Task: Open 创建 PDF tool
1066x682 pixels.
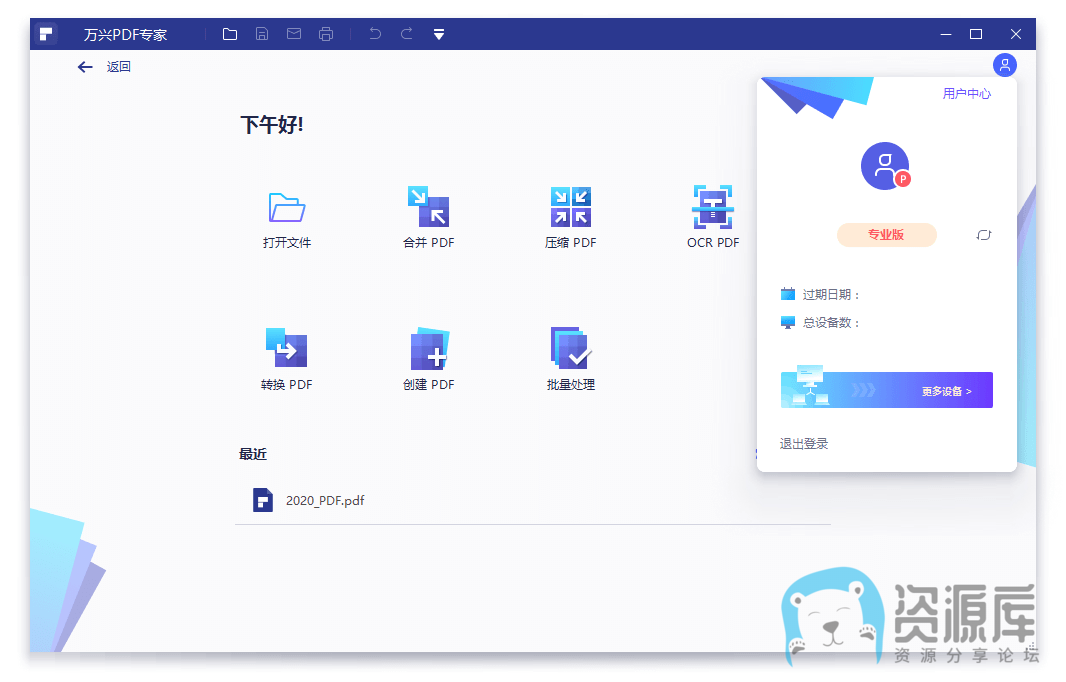Action: pyautogui.click(x=428, y=359)
